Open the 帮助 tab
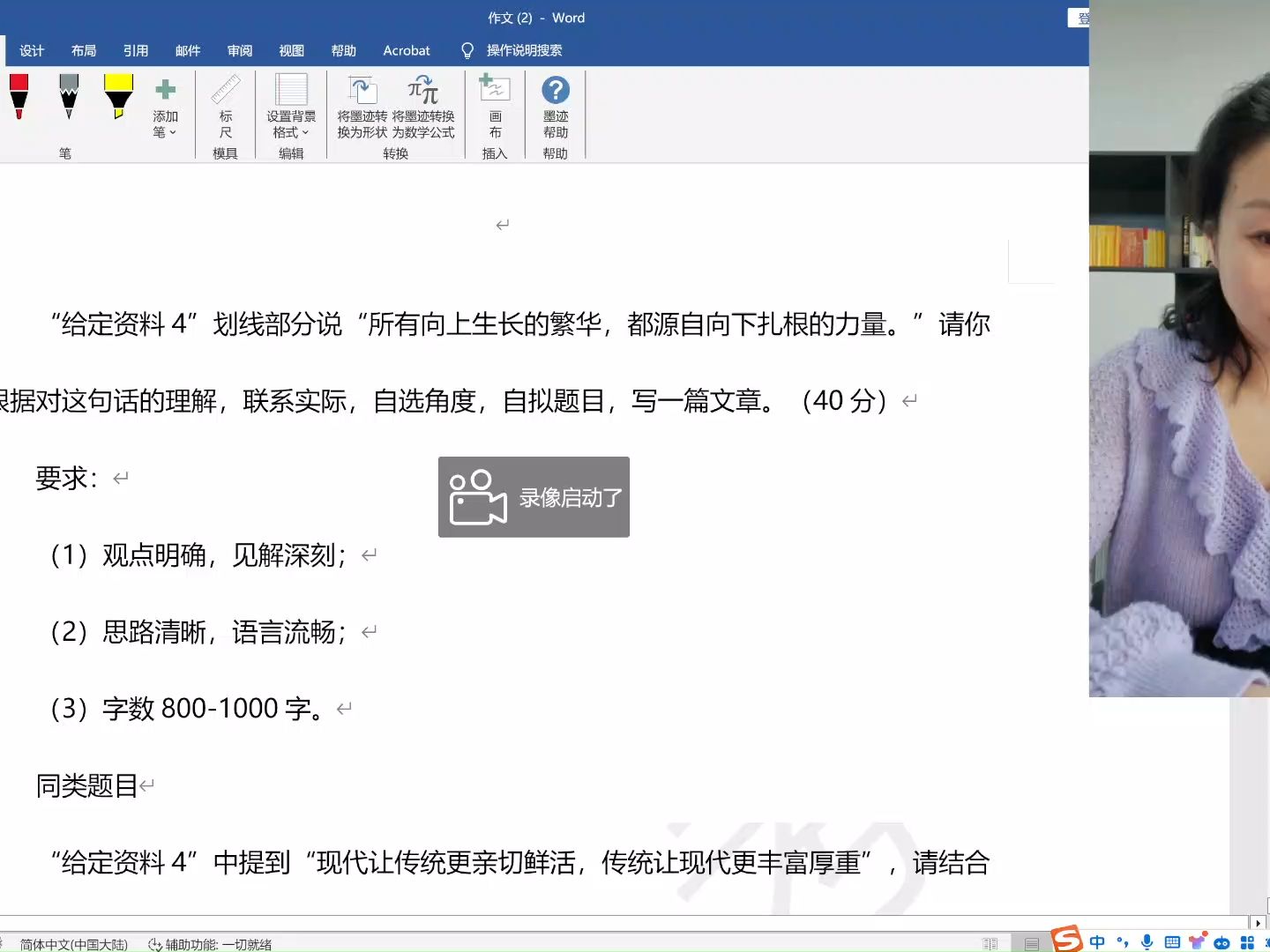 pos(344,50)
